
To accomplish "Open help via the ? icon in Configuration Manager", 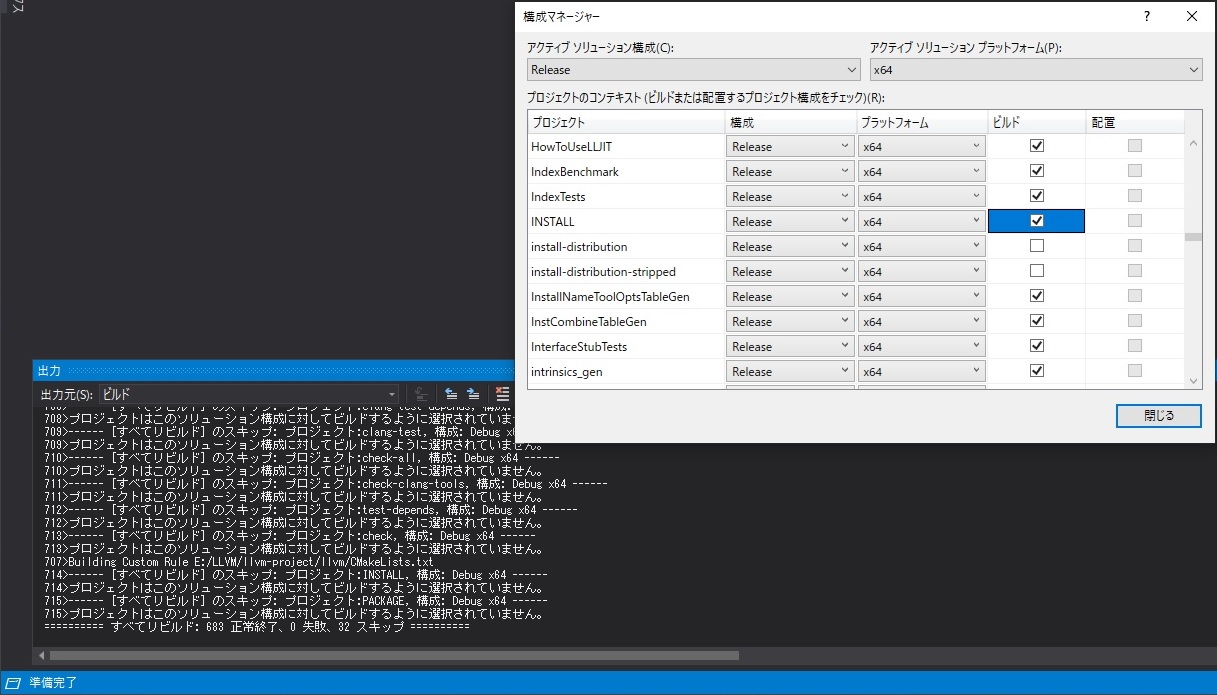I will (1146, 16).
